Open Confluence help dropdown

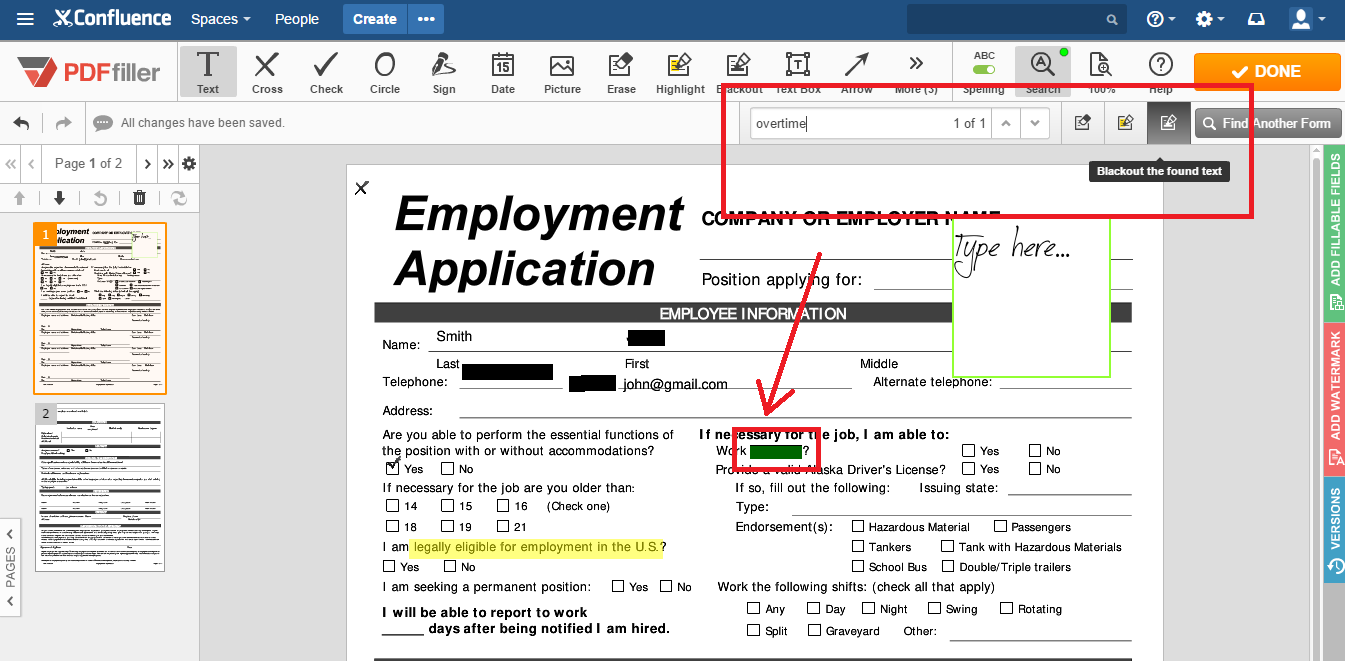point(1161,19)
